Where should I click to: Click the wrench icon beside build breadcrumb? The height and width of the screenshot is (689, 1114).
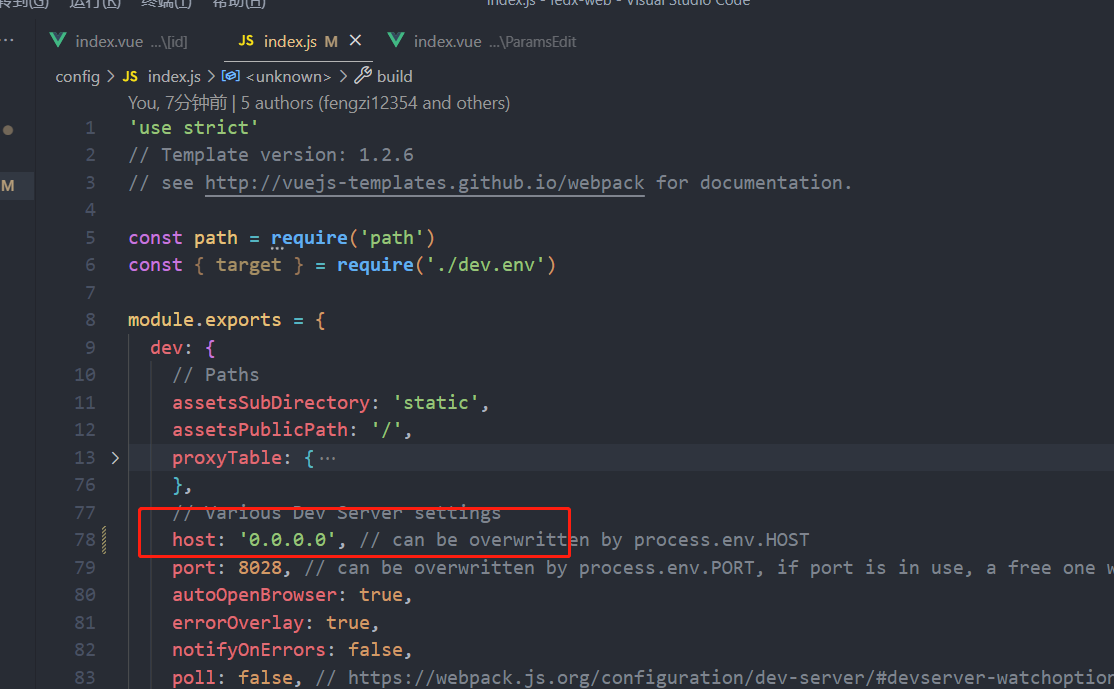pyautogui.click(x=365, y=75)
